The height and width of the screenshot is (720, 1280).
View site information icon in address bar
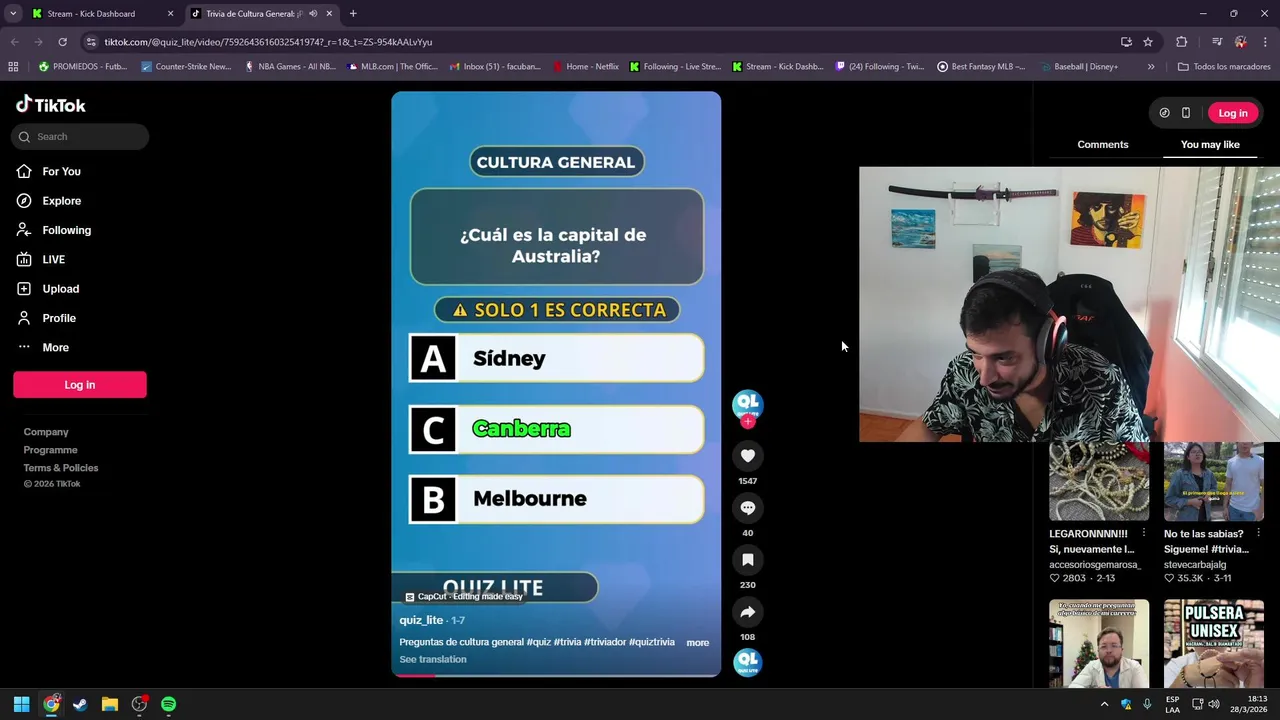point(91,42)
